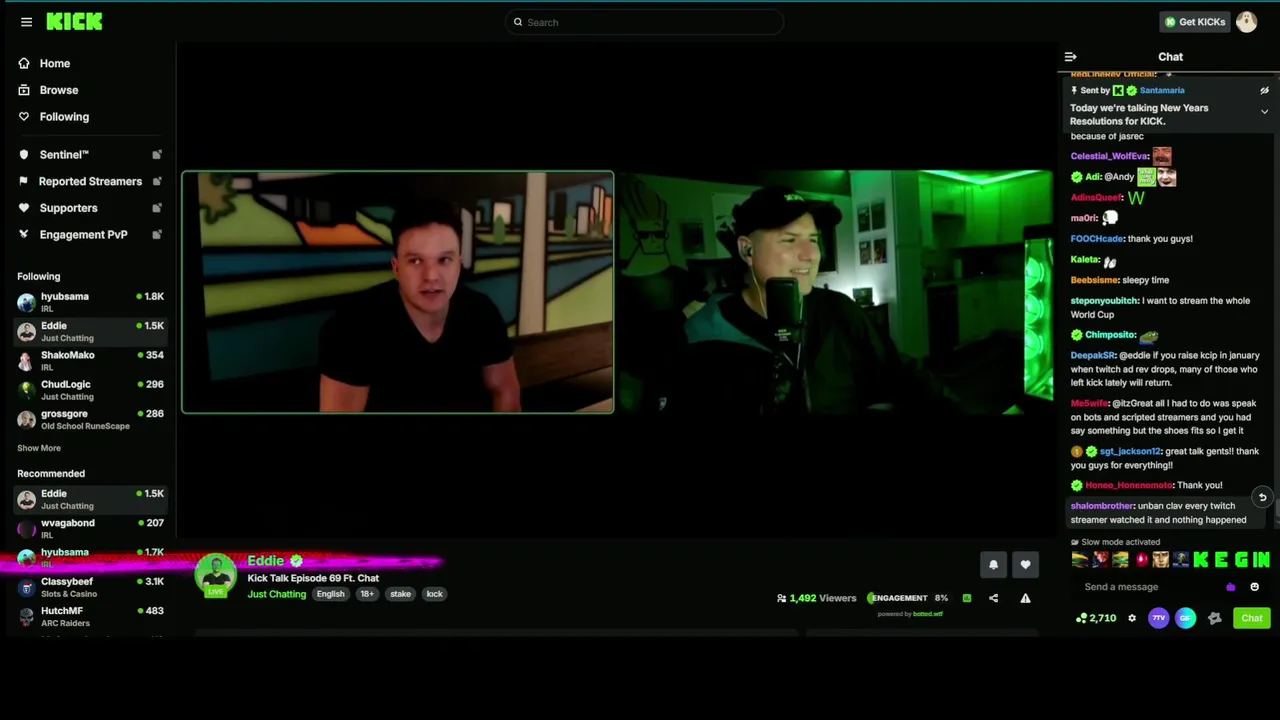Click Eddie's streamer avatar with LIVE badge

[215, 575]
